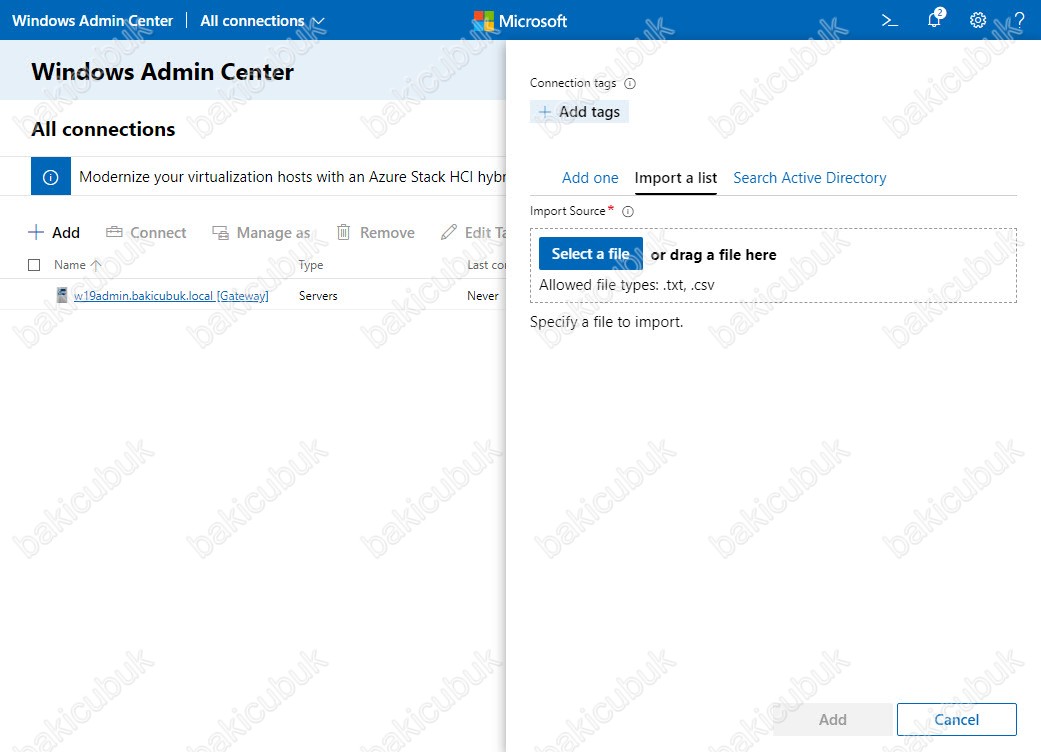Click the blue info banner icon
The image size is (1041, 752).
(50, 177)
